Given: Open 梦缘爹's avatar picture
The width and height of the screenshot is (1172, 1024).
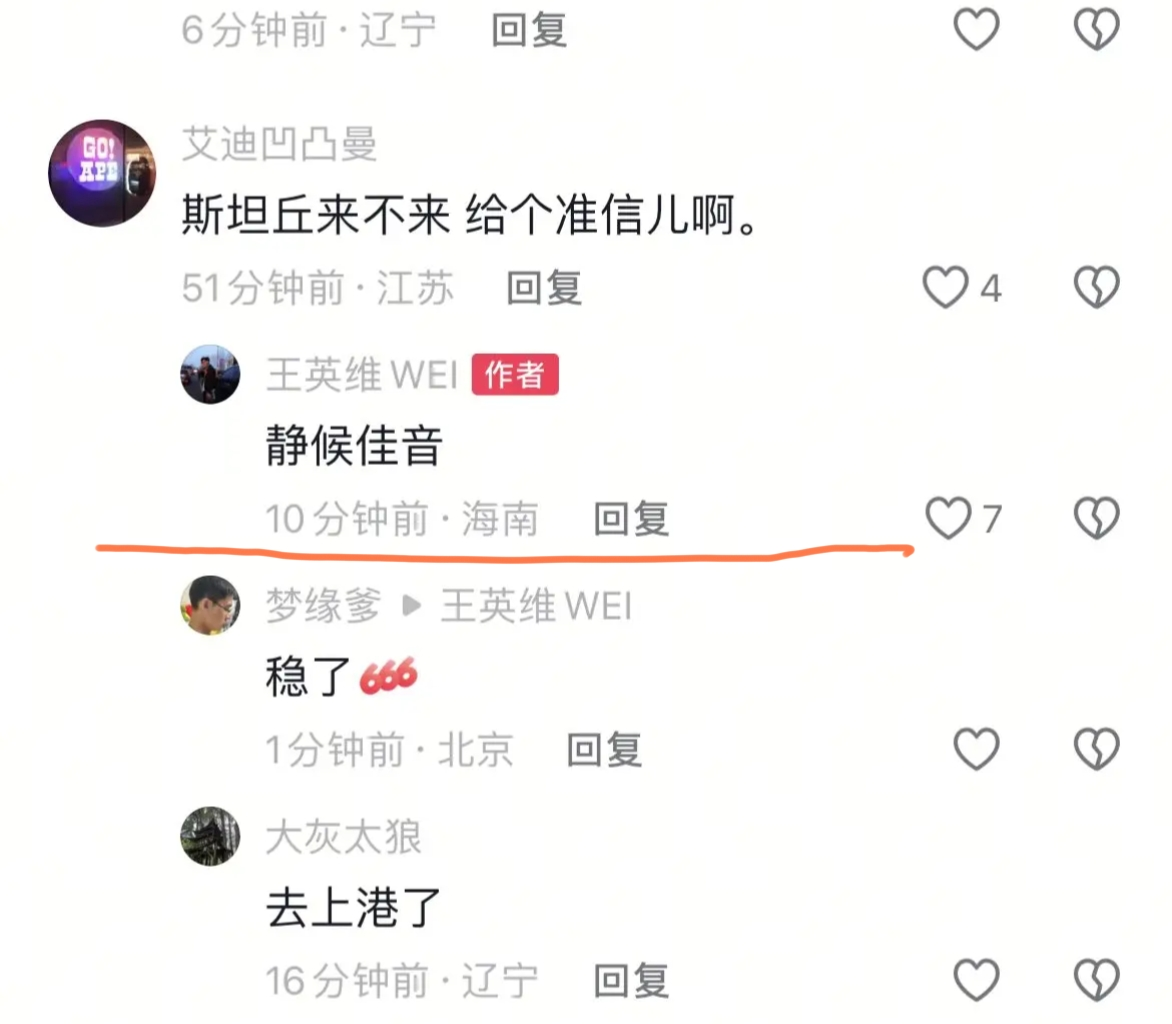Looking at the screenshot, I should tap(210, 605).
